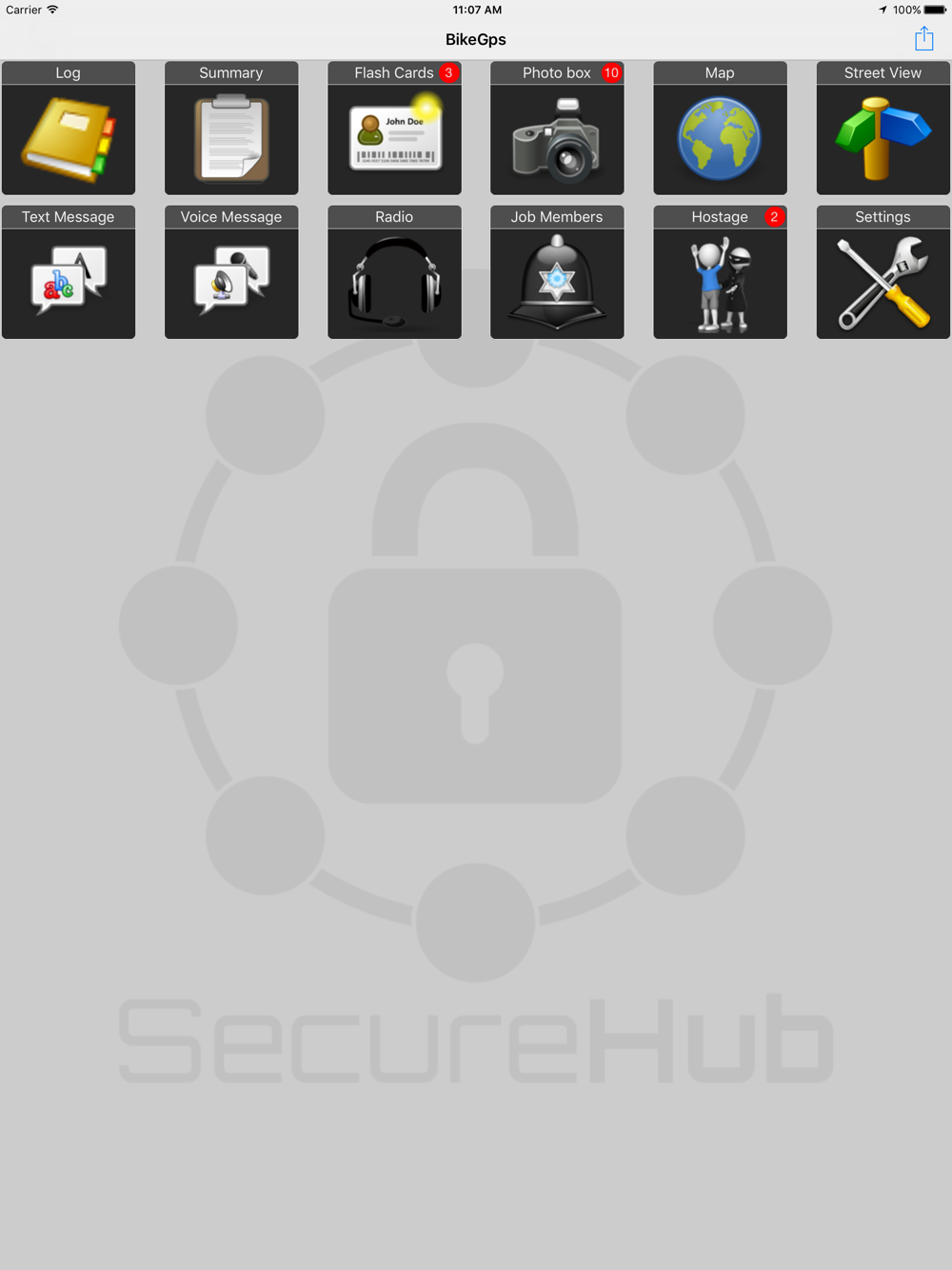The height and width of the screenshot is (1270, 952).
Task: Open the Summary clipboard icon
Action: [231, 140]
